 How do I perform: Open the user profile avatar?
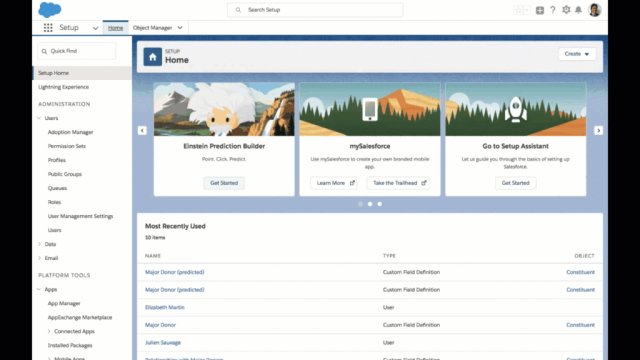click(595, 10)
